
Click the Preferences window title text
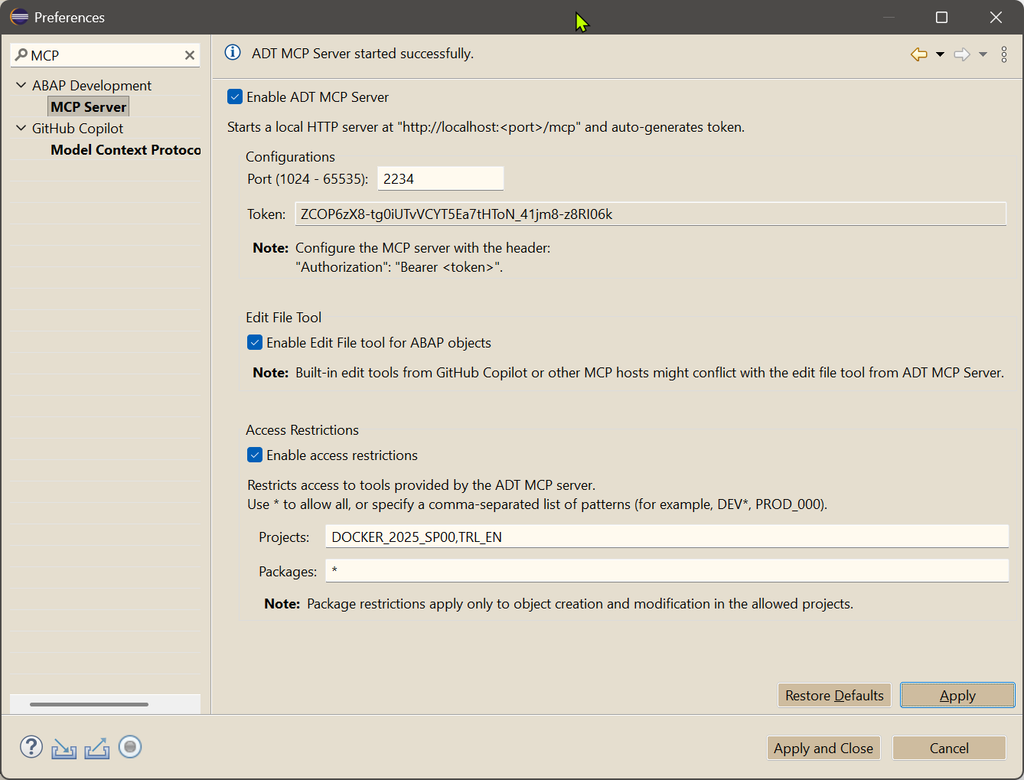pyautogui.click(x=69, y=18)
